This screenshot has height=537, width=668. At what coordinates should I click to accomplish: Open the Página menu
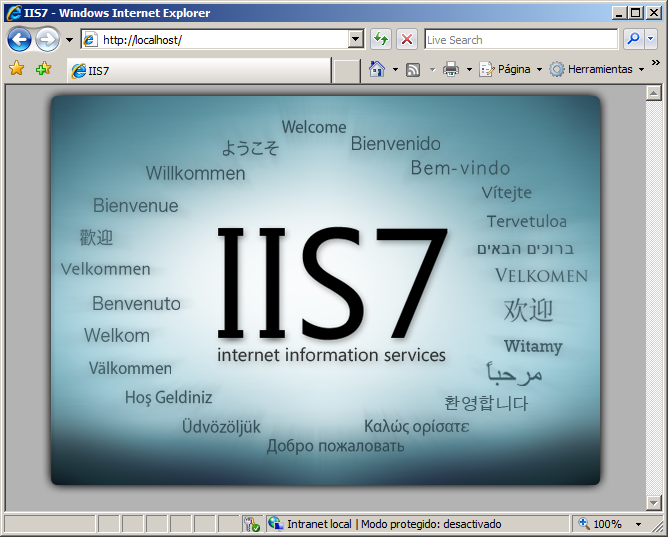pos(511,69)
